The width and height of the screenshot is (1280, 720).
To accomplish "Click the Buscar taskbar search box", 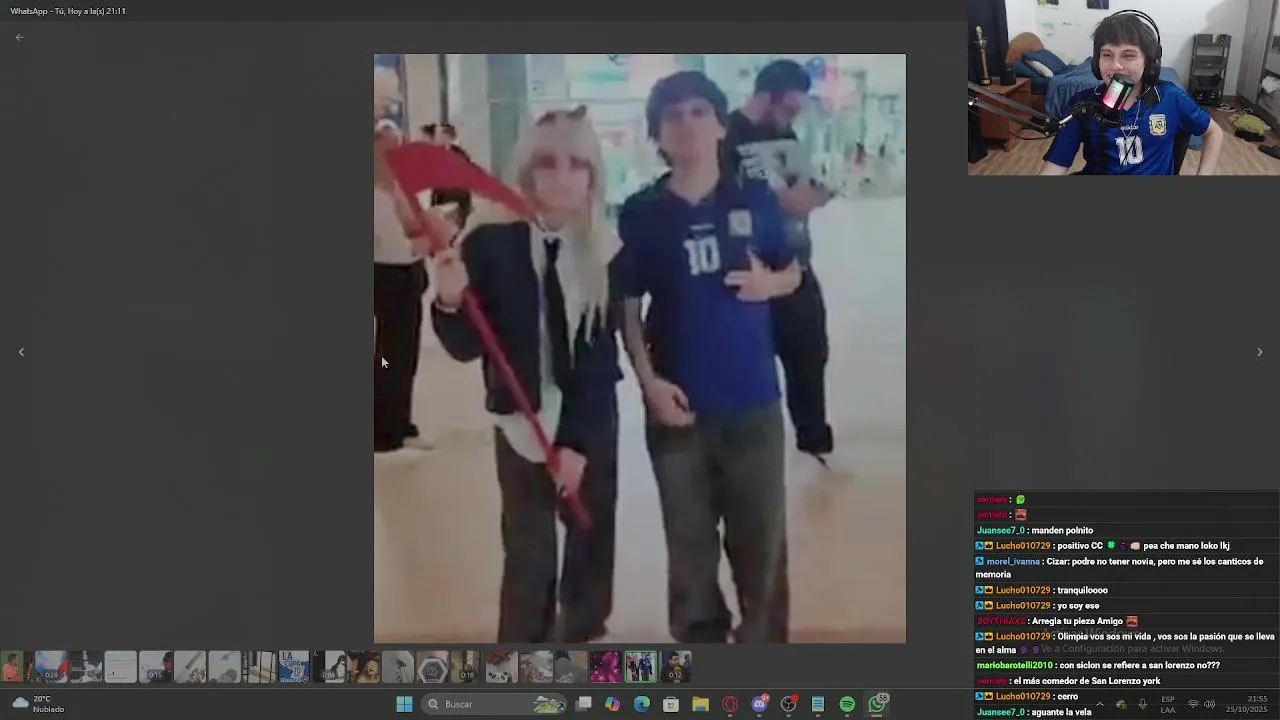I will pyautogui.click(x=494, y=704).
